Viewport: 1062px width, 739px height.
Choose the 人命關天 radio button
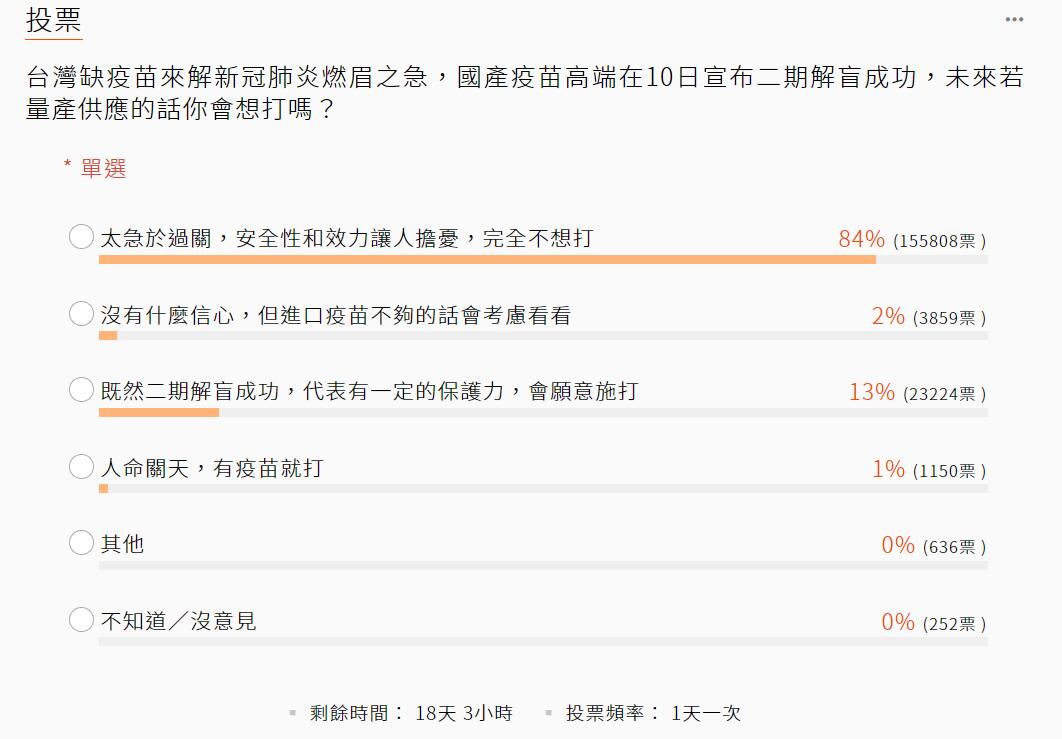pyautogui.click(x=81, y=467)
